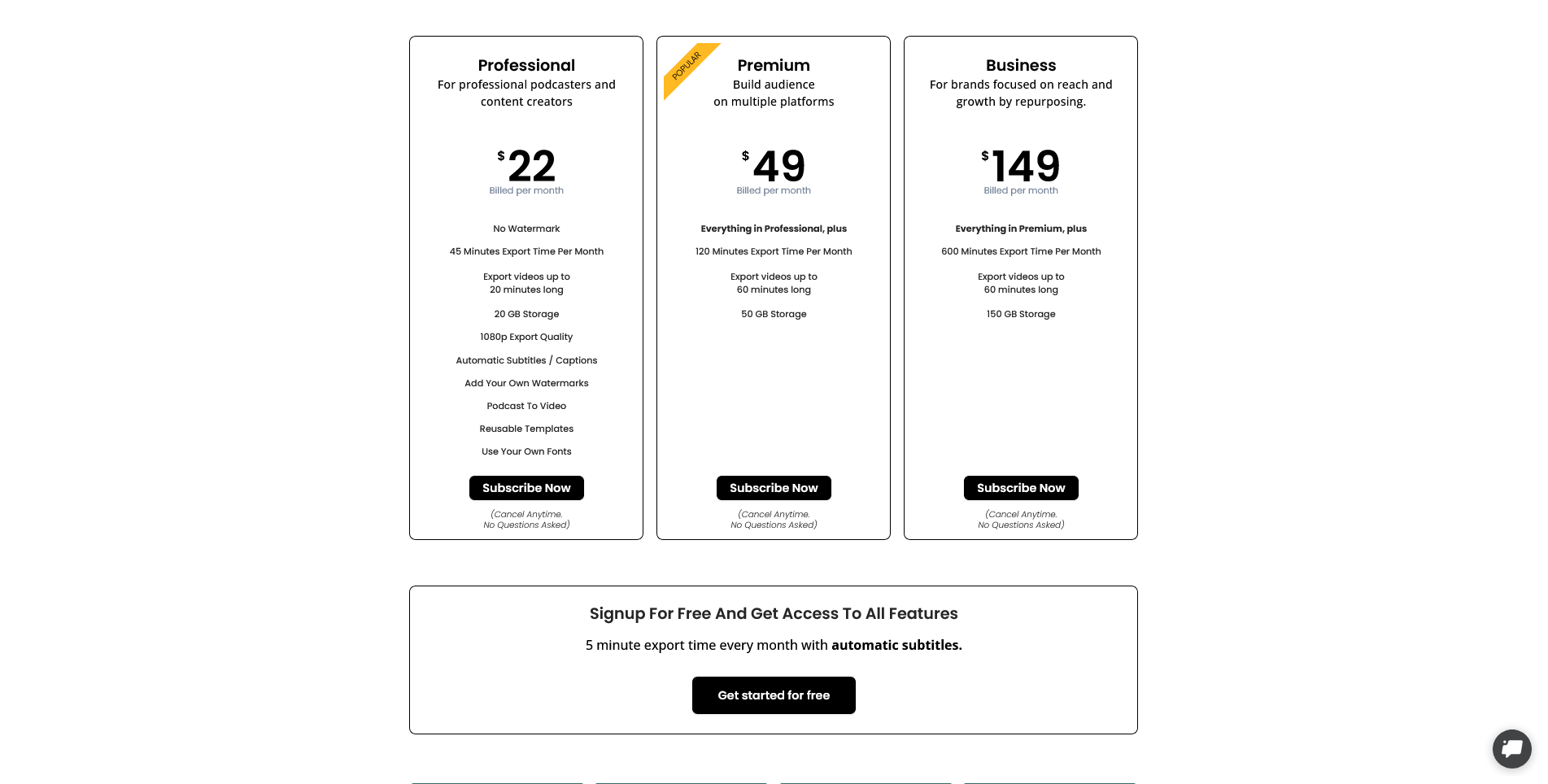
Task: Click the No Watermark feature line
Action: pyautogui.click(x=526, y=229)
